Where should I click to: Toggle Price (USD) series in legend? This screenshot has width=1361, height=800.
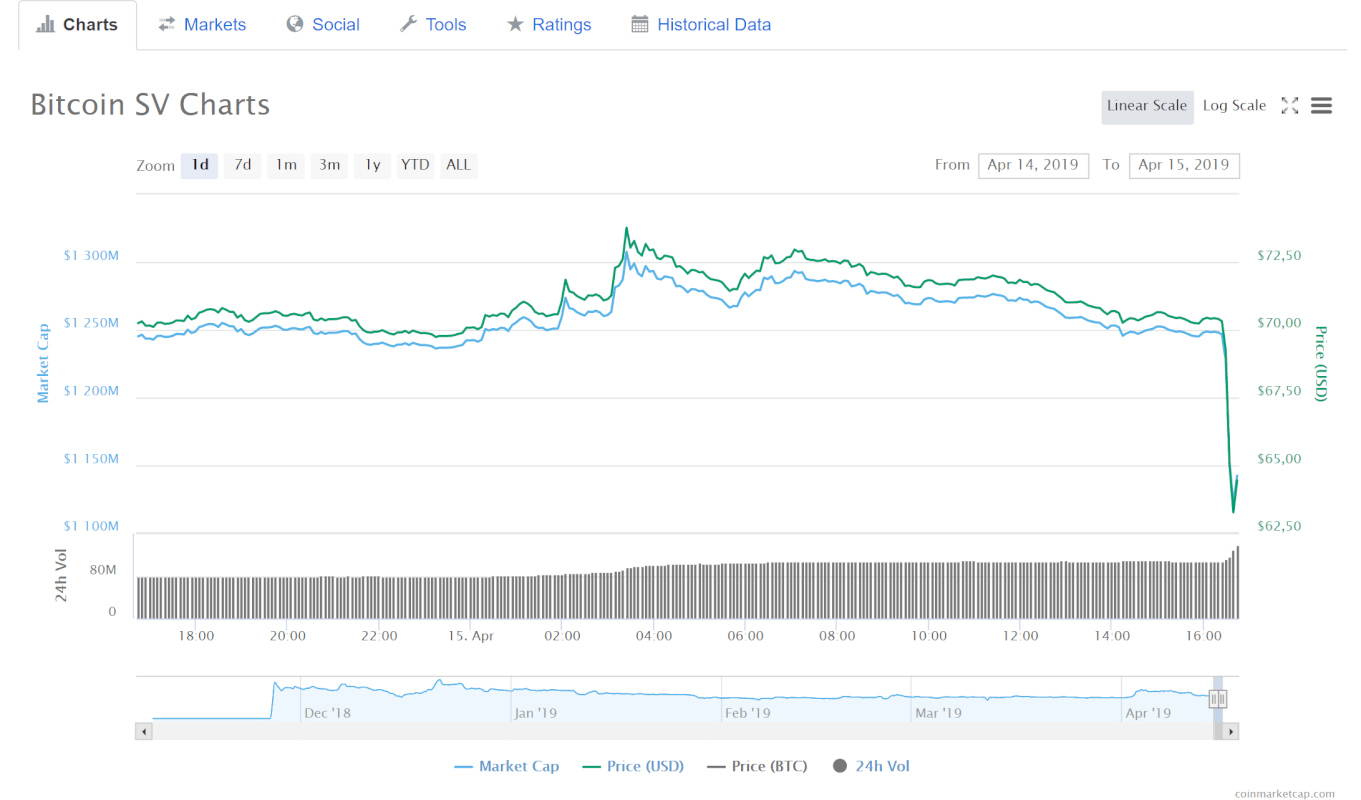coord(633,767)
